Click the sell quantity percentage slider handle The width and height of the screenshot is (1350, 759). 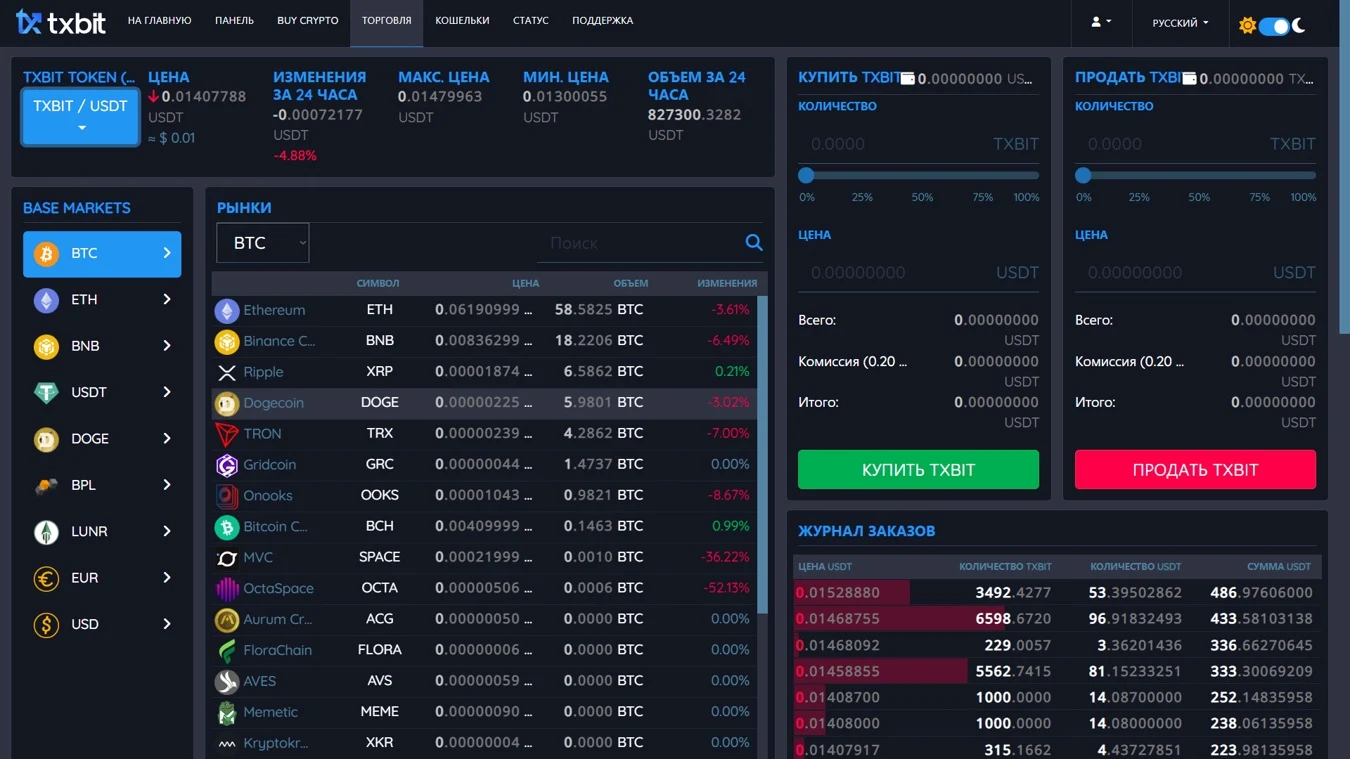[1083, 175]
